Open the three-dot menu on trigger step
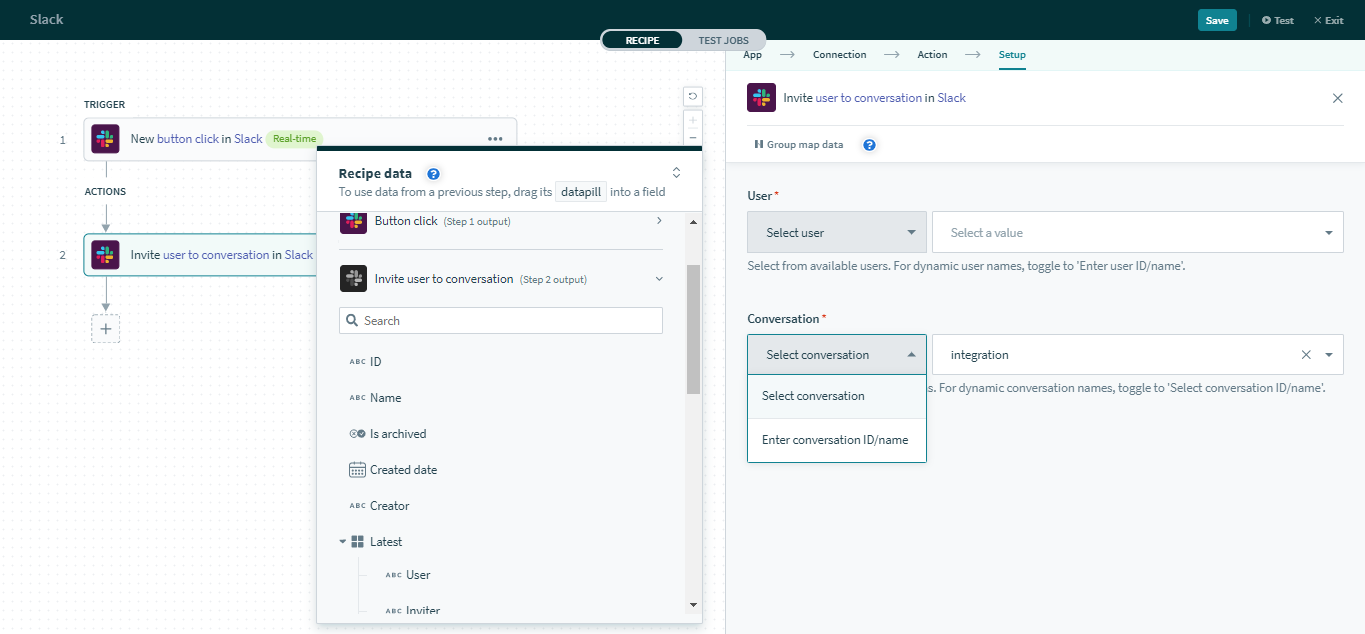The image size is (1365, 634). click(x=495, y=139)
